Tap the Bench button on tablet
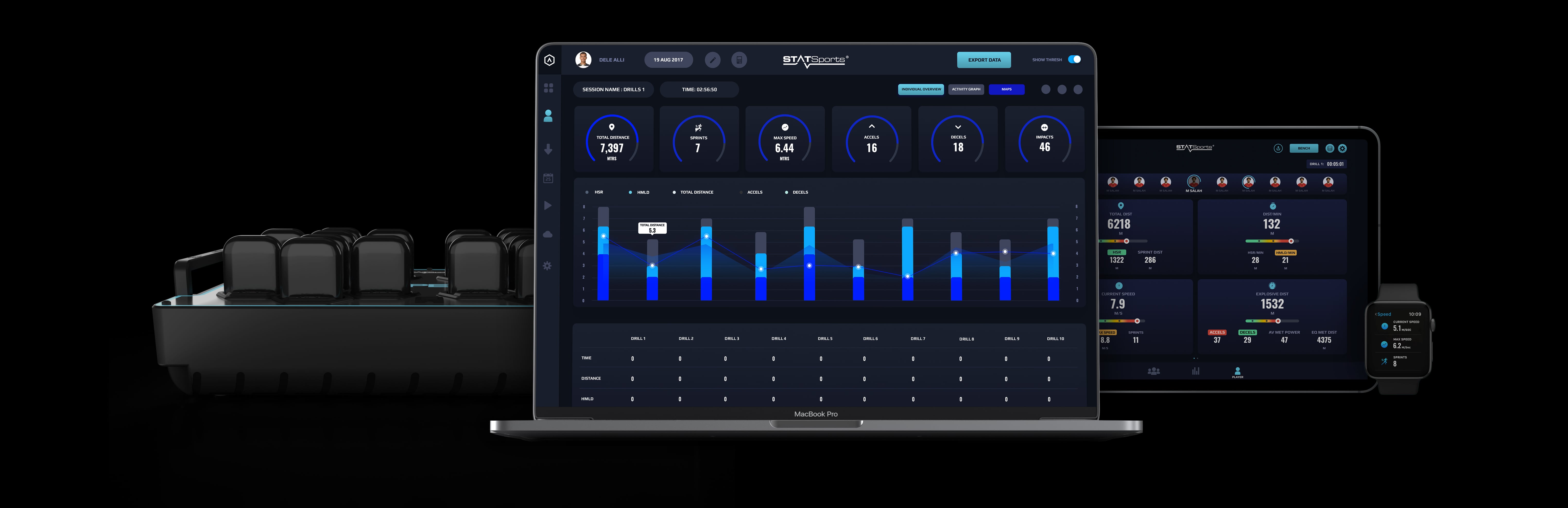This screenshot has height=508, width=1568. (1304, 149)
